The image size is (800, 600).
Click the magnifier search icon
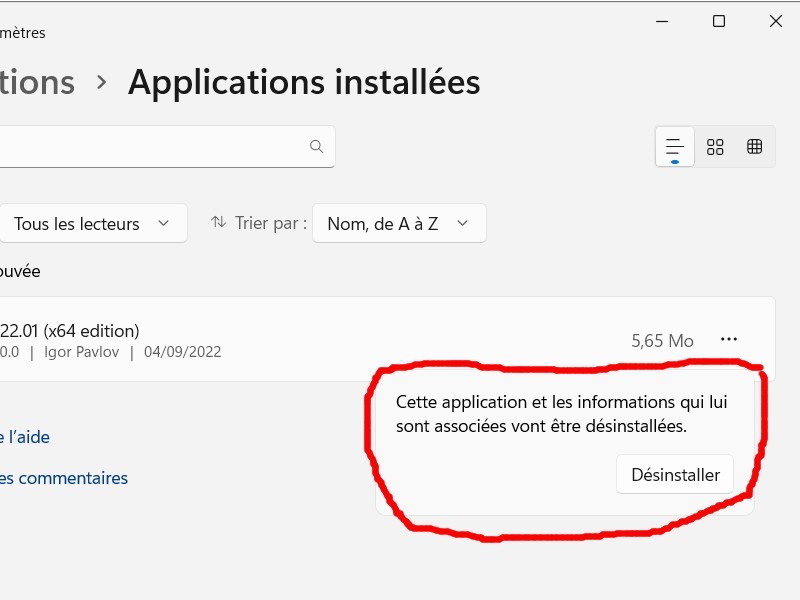[317, 146]
